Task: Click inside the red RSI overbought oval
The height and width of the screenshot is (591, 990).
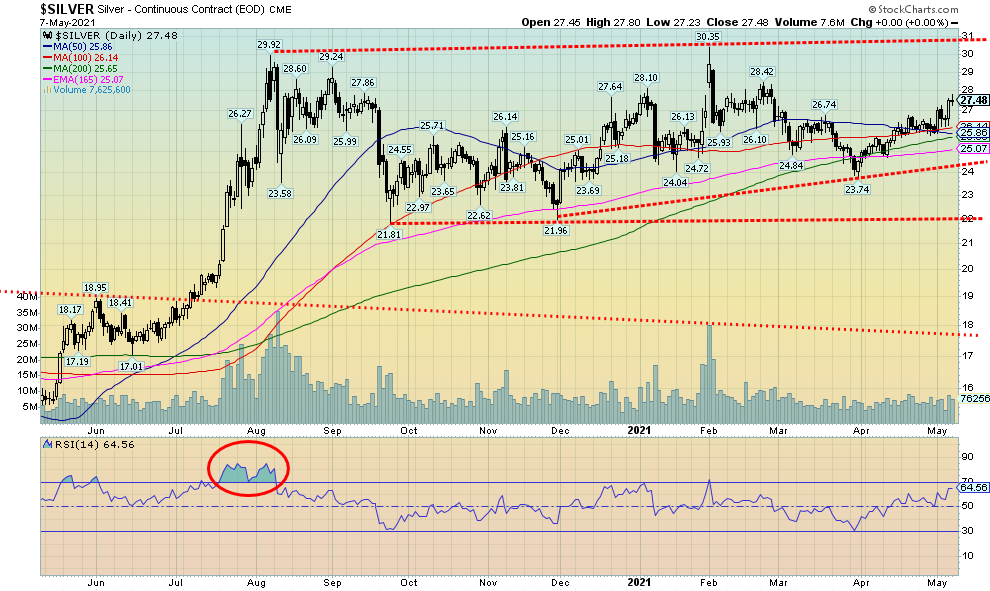Action: [x=249, y=468]
